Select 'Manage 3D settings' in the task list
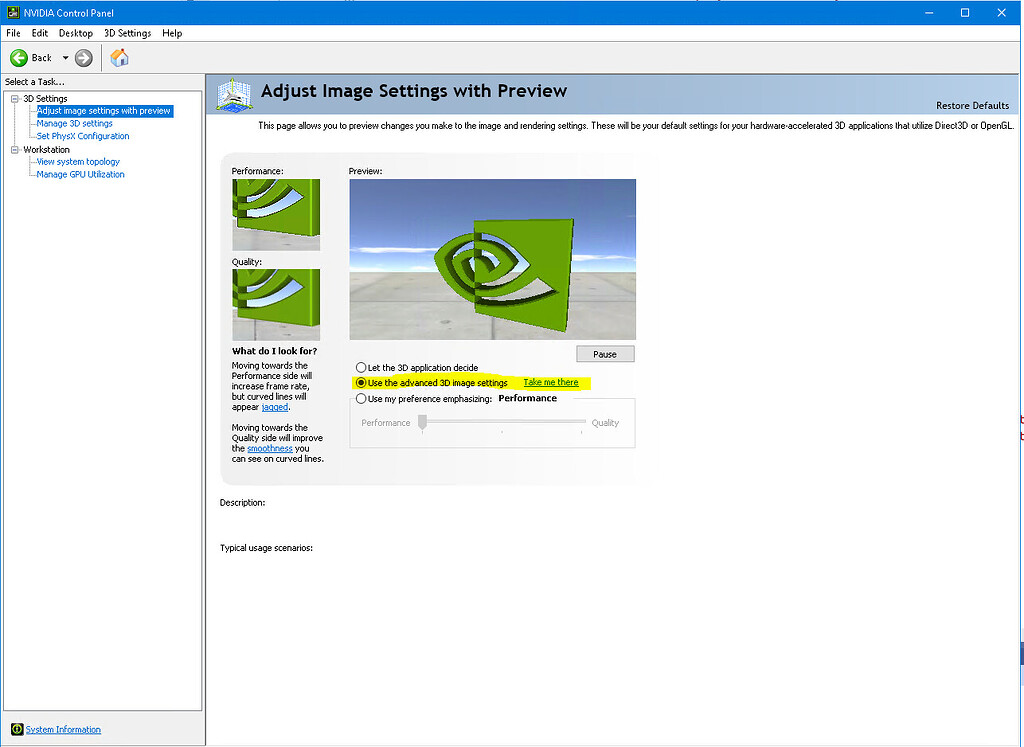The width and height of the screenshot is (1024, 747). coord(74,123)
